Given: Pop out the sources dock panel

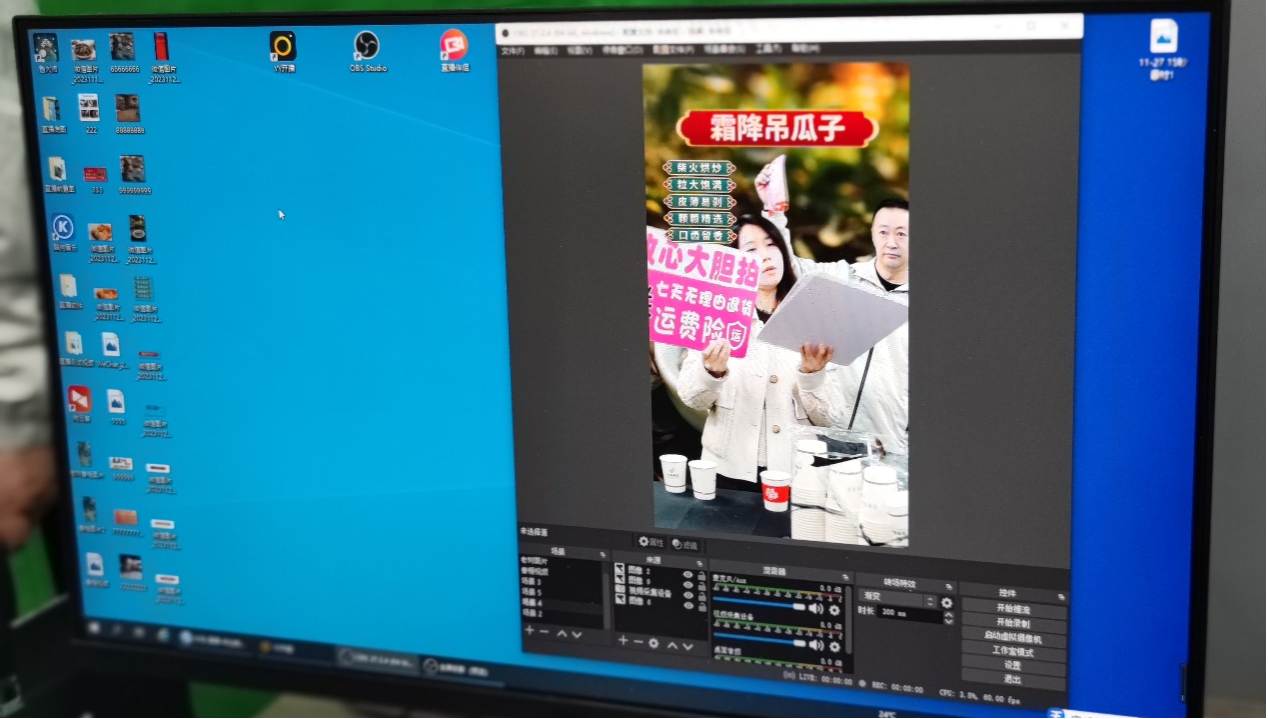Looking at the screenshot, I should (x=700, y=562).
